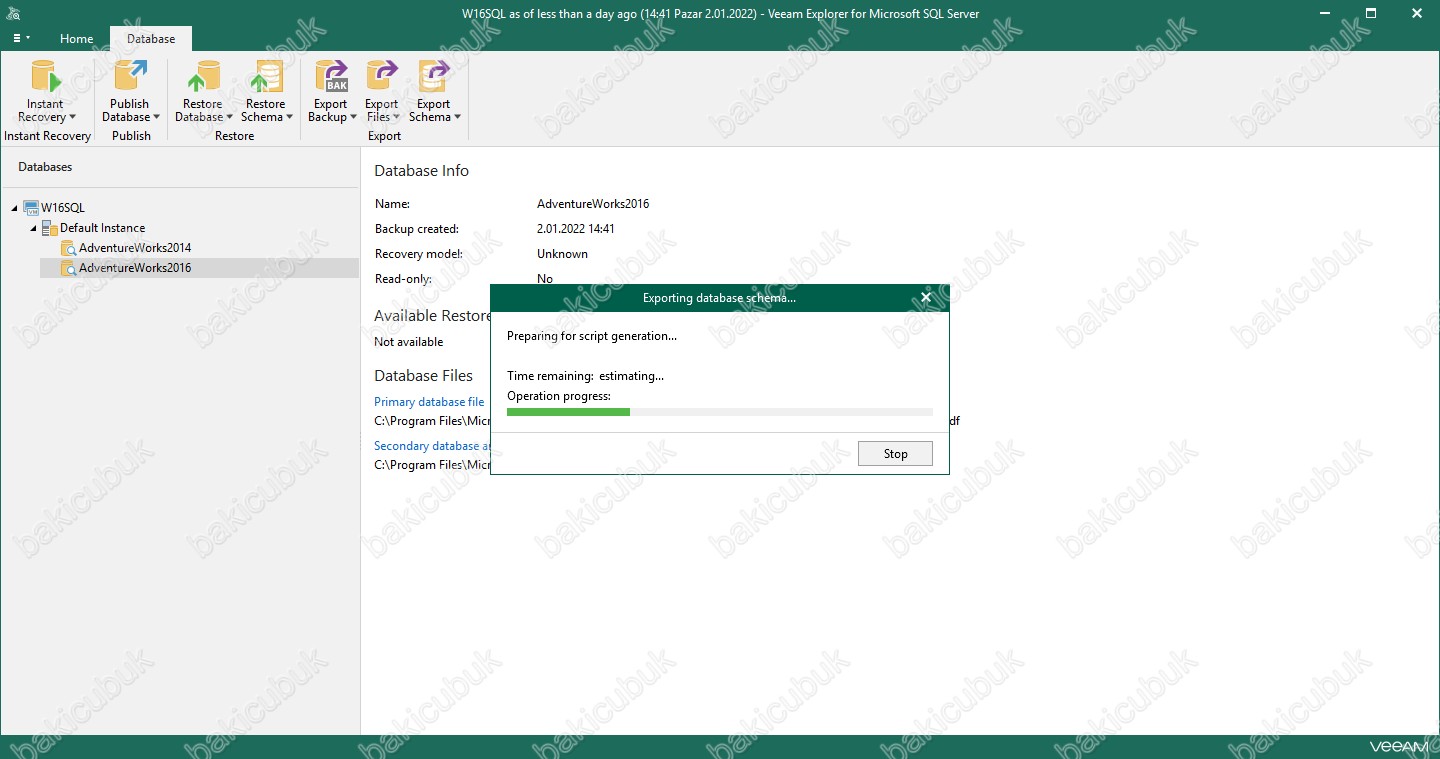Select AdventureWorks2014 in the tree

pos(135,248)
